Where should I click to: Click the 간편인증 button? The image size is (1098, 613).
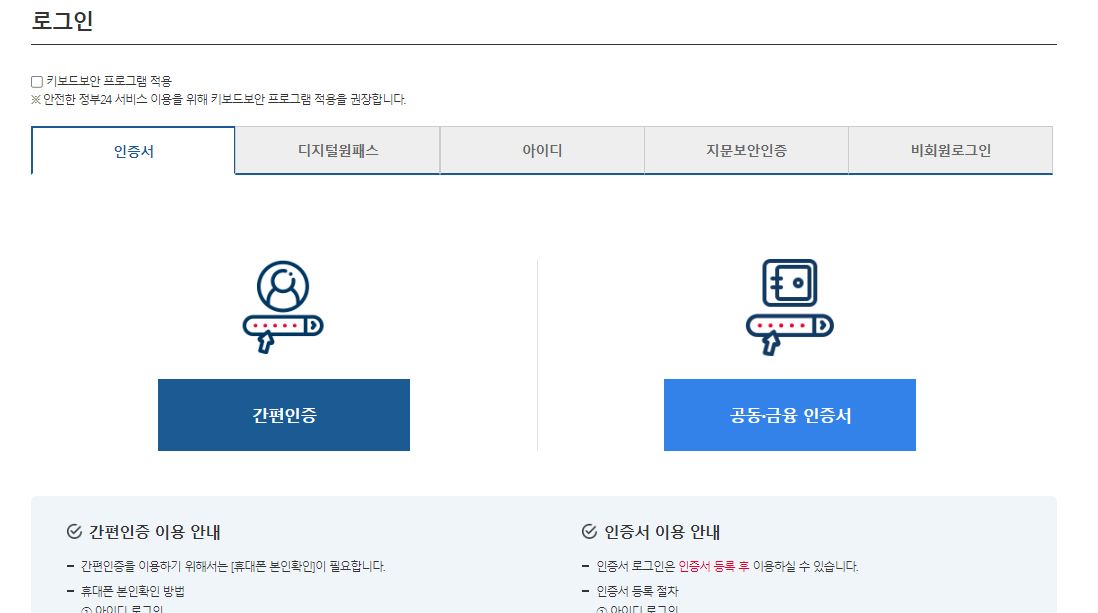(283, 415)
